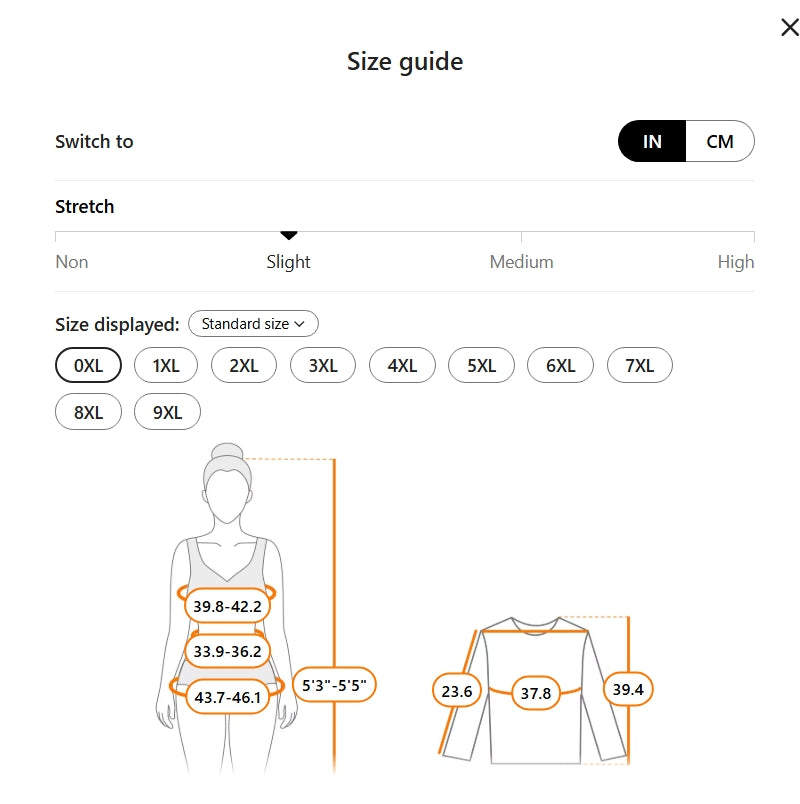The image size is (800, 804).
Task: Select the 9XL size chip
Action: coord(167,412)
